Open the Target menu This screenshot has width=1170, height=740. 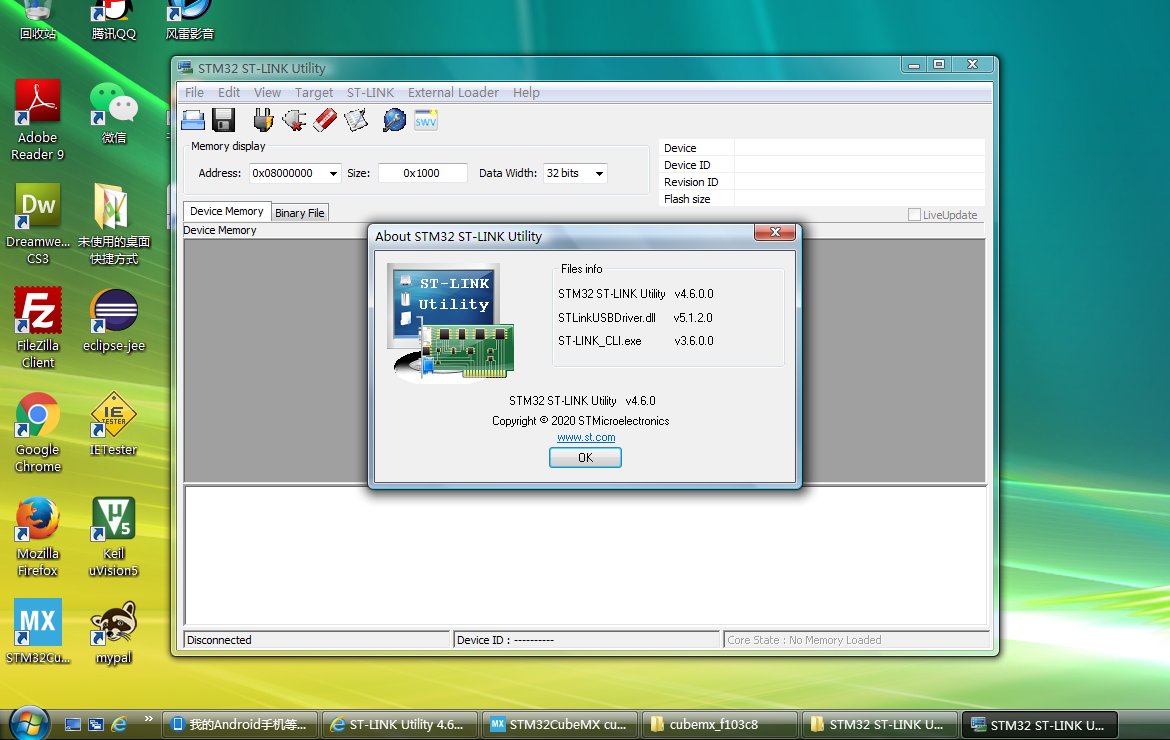tap(313, 92)
